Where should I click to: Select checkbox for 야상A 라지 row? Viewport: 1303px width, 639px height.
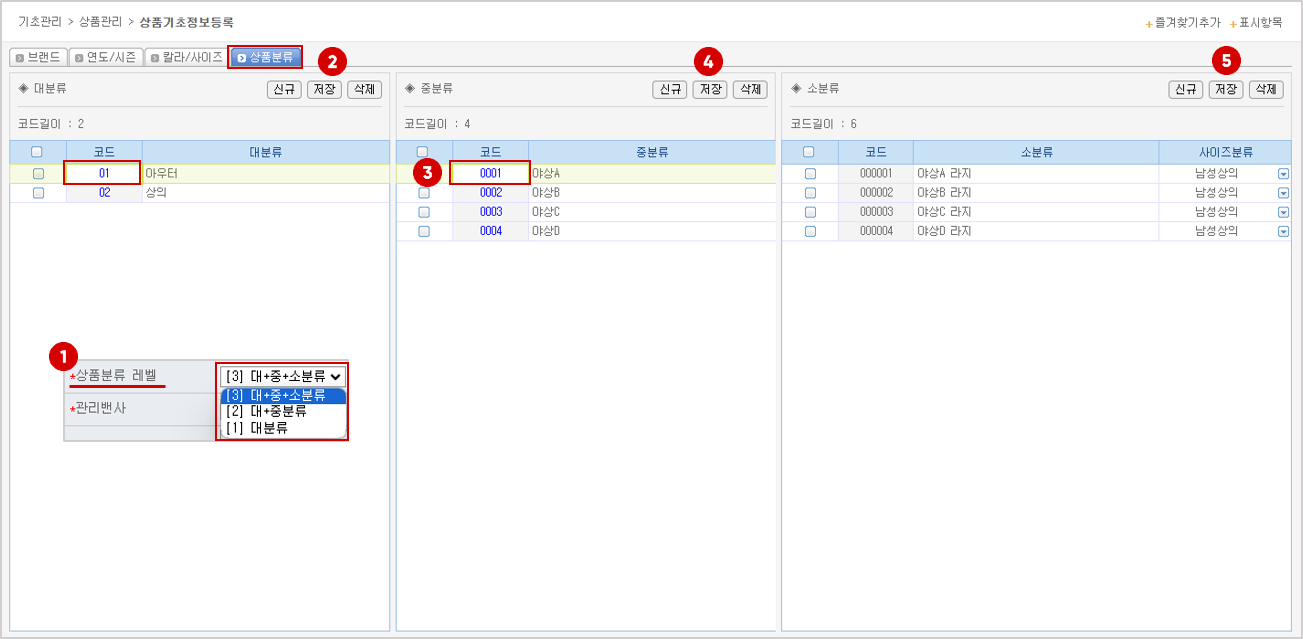(810, 174)
